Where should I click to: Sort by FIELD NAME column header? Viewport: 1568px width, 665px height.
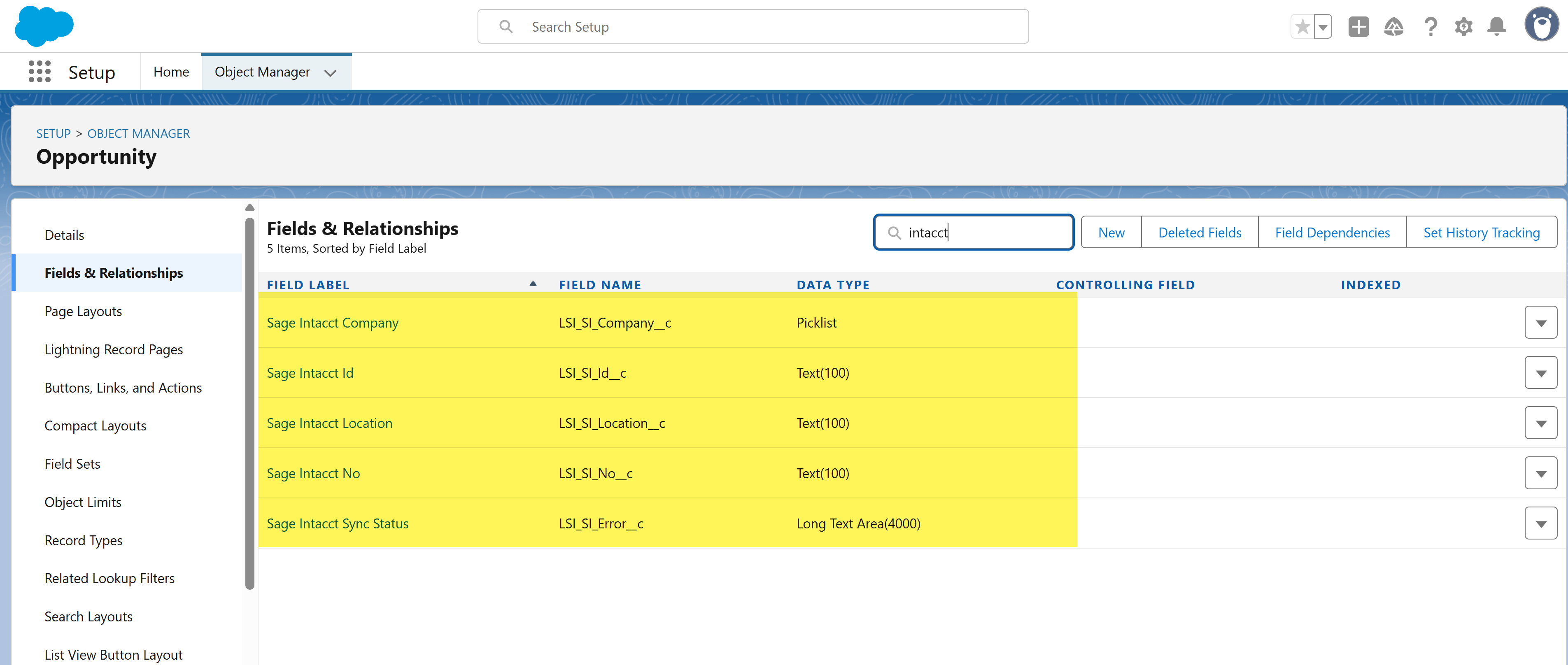600,285
